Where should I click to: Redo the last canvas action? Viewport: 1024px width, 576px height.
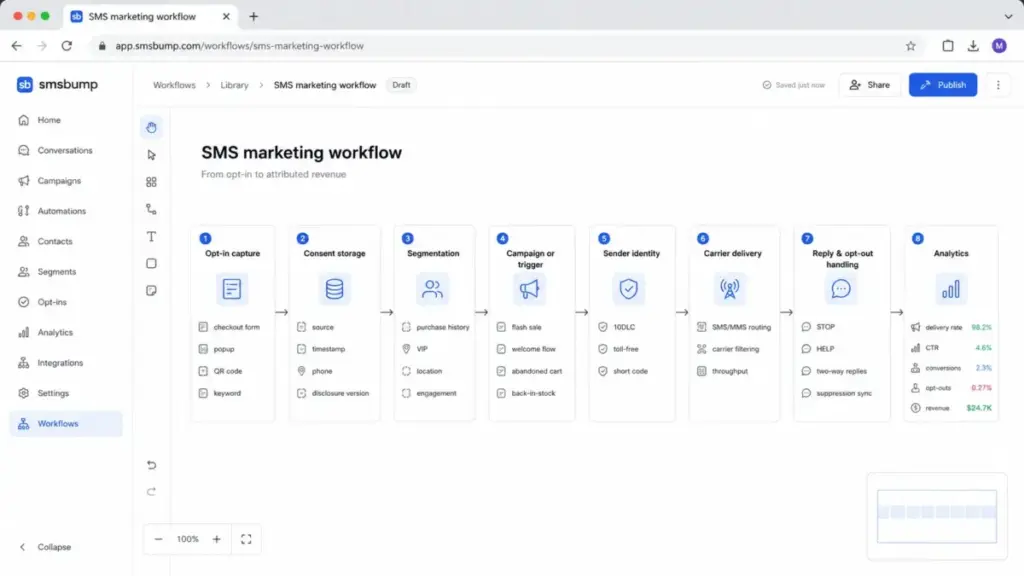152,492
